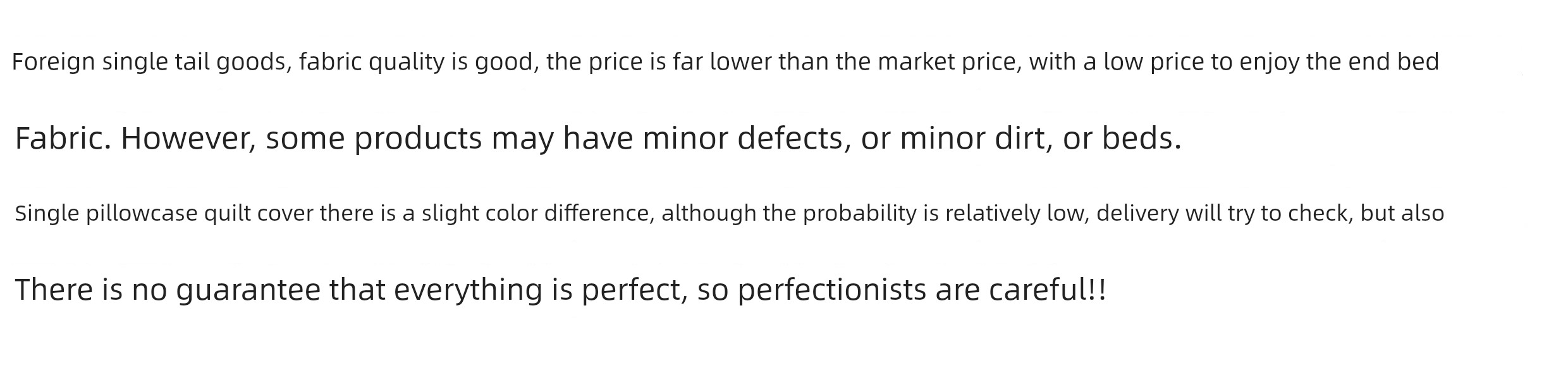The image size is (1568, 382).
Task: Click the word "beds."
Action: [1142, 139]
